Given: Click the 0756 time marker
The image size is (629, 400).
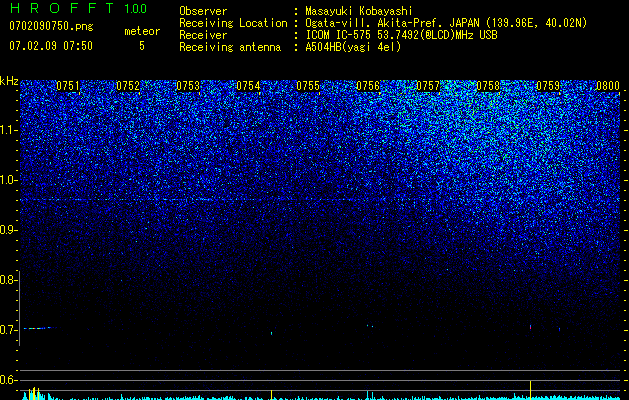Looking at the screenshot, I should 368,85.
